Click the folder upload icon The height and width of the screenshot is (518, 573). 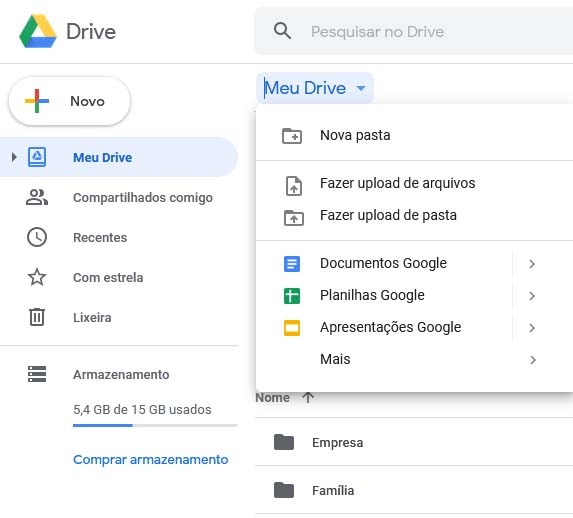tap(293, 218)
